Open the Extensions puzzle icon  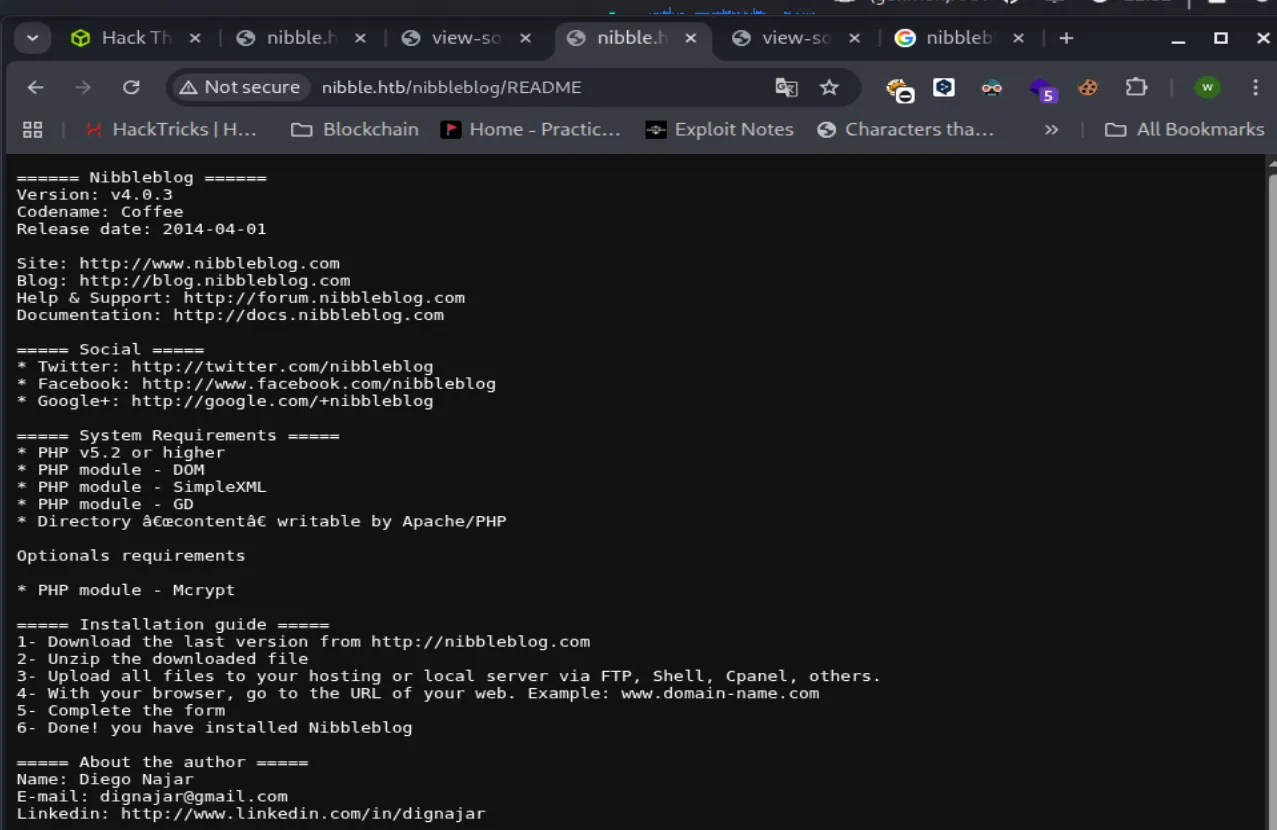point(1136,88)
